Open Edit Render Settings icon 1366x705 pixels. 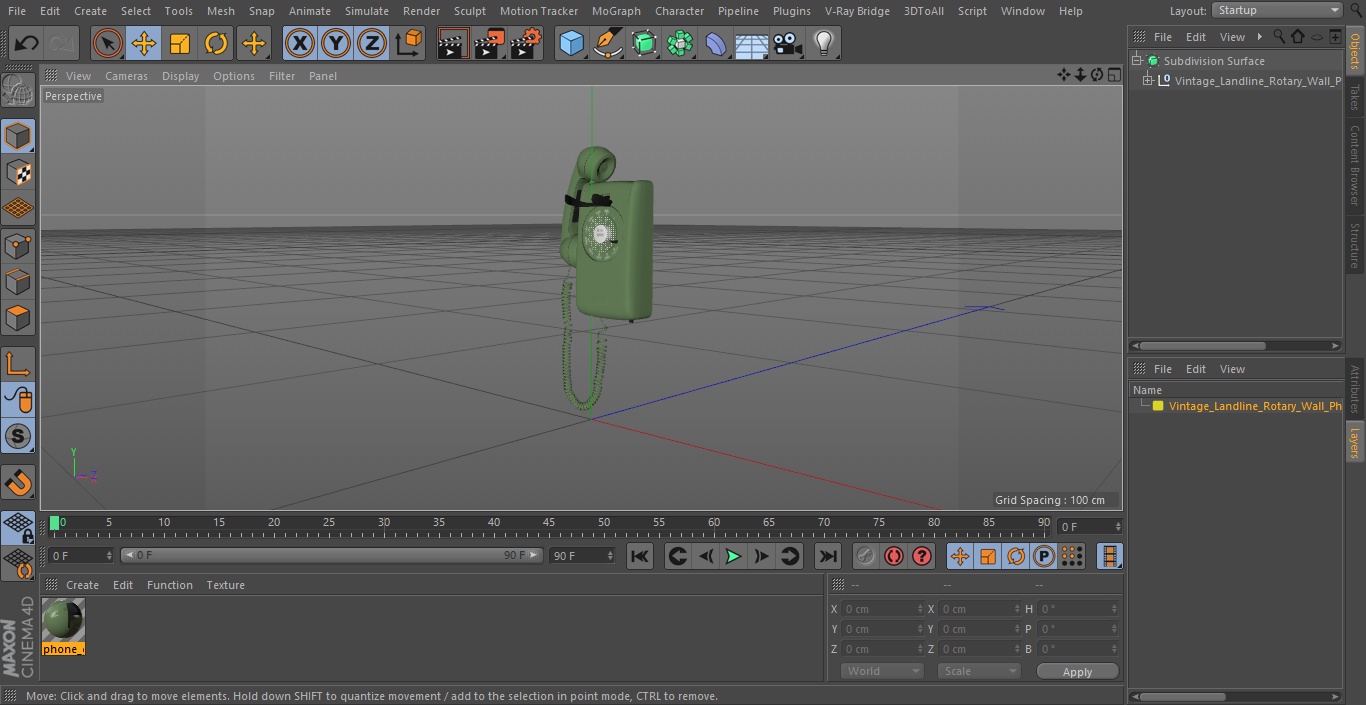(x=526, y=44)
